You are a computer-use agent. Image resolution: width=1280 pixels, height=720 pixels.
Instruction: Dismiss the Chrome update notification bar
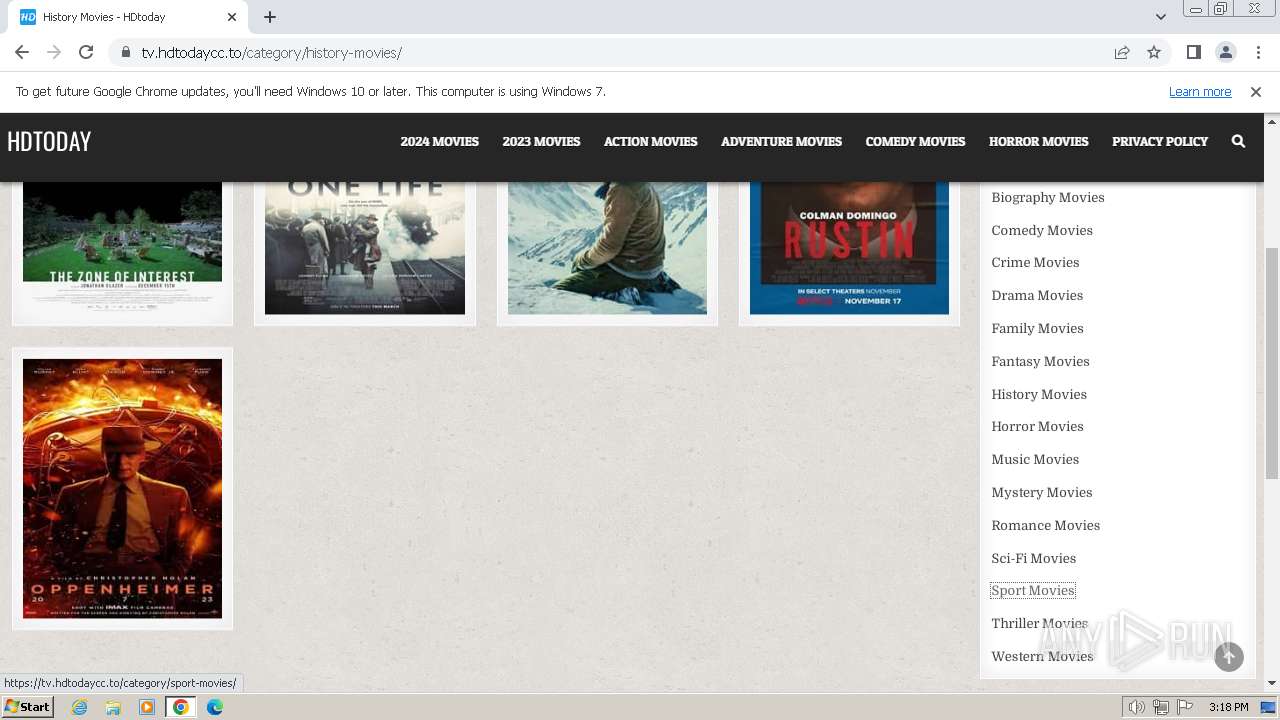(1256, 92)
